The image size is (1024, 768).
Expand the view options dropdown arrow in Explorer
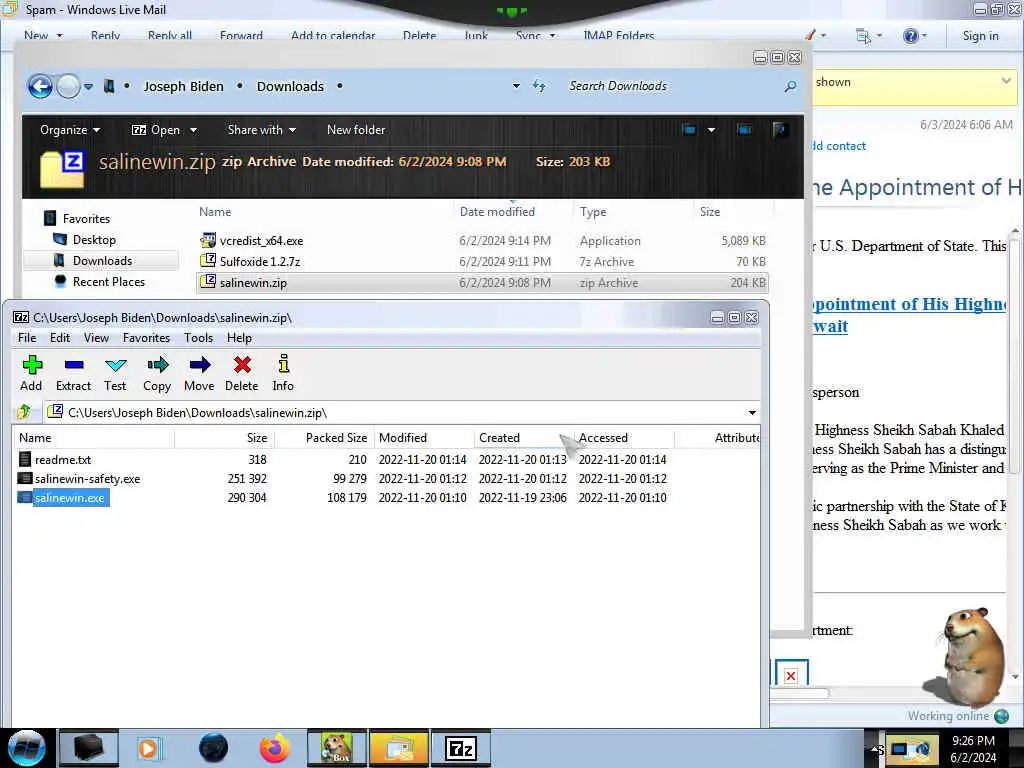click(711, 130)
